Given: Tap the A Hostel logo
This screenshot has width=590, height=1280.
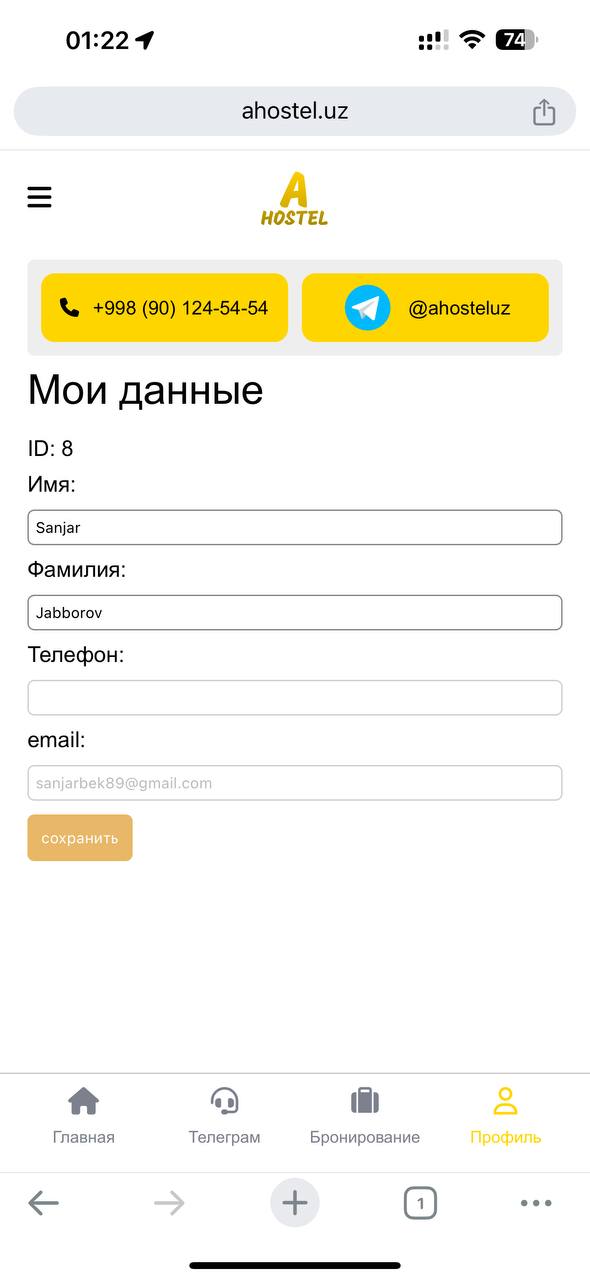Looking at the screenshot, I should tap(294, 198).
